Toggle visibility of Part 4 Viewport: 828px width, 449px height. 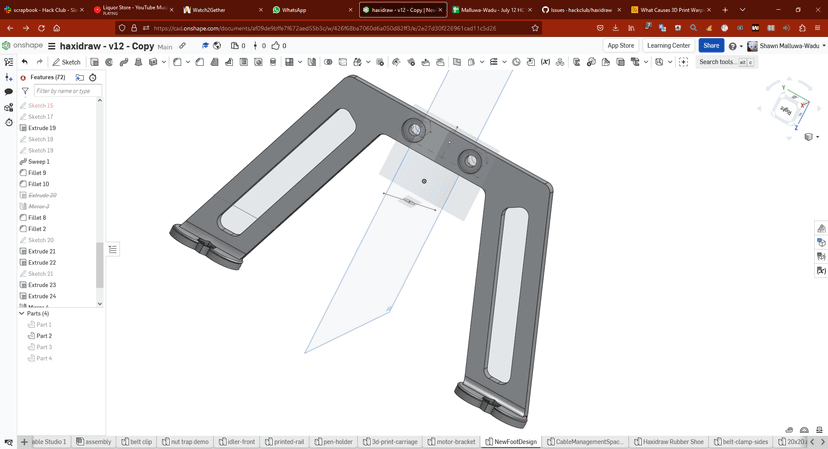pos(31,358)
